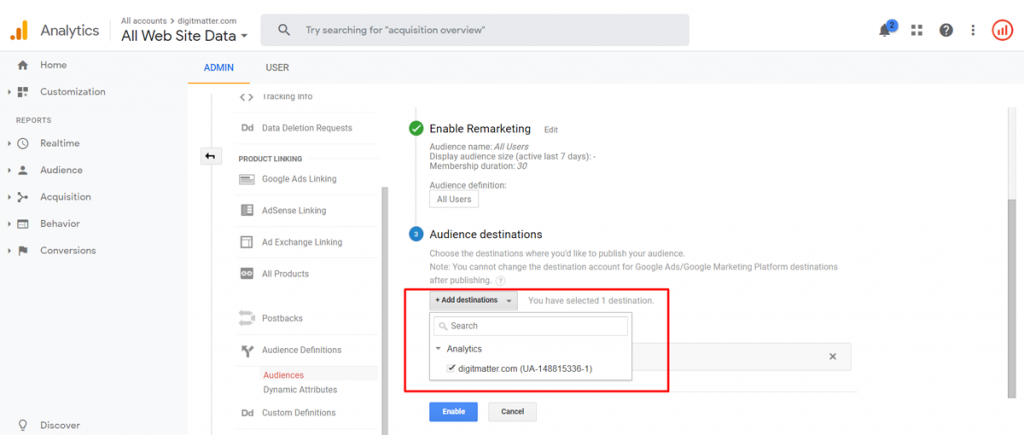The height and width of the screenshot is (435, 1024).
Task: Click the All accounts breadcrumb link
Action: (x=144, y=21)
